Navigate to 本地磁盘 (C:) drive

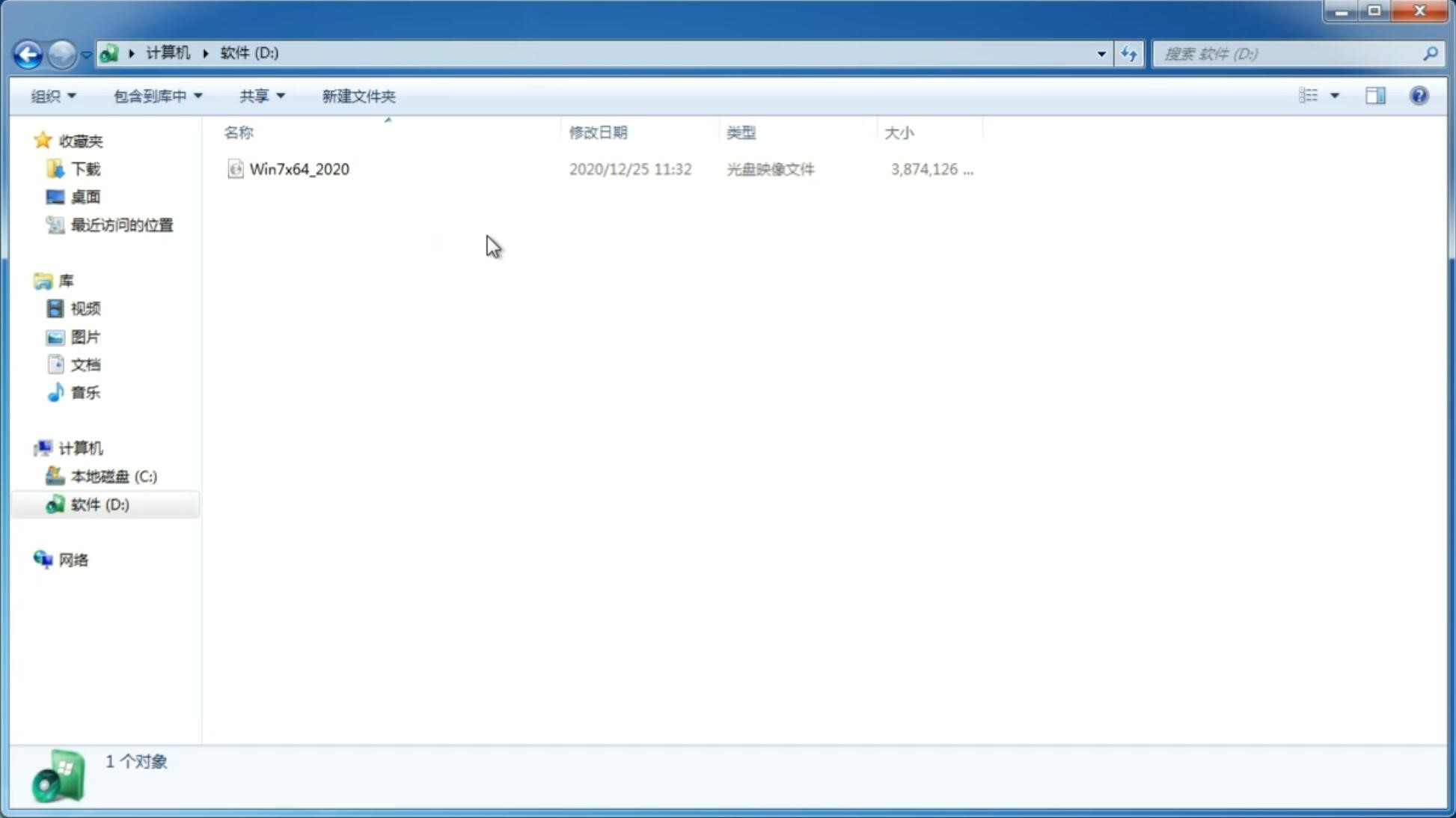click(x=113, y=476)
